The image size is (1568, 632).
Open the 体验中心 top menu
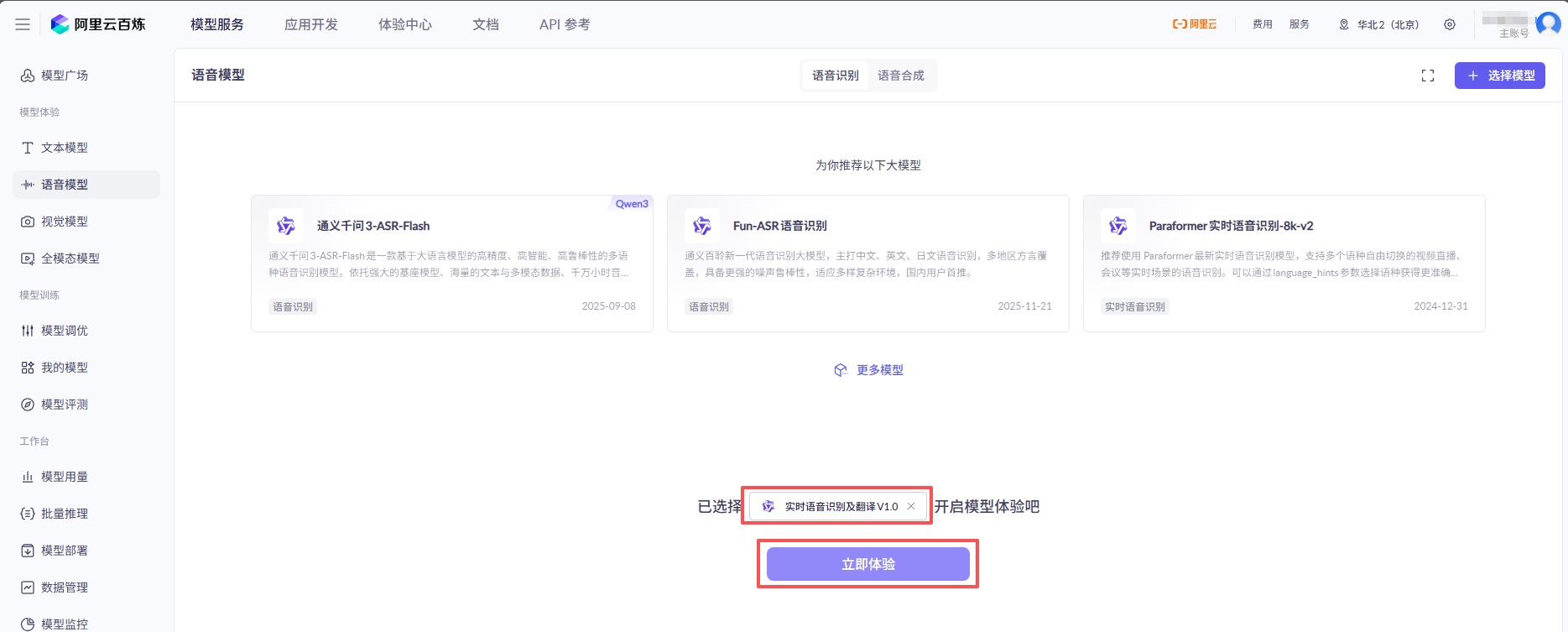tap(405, 24)
